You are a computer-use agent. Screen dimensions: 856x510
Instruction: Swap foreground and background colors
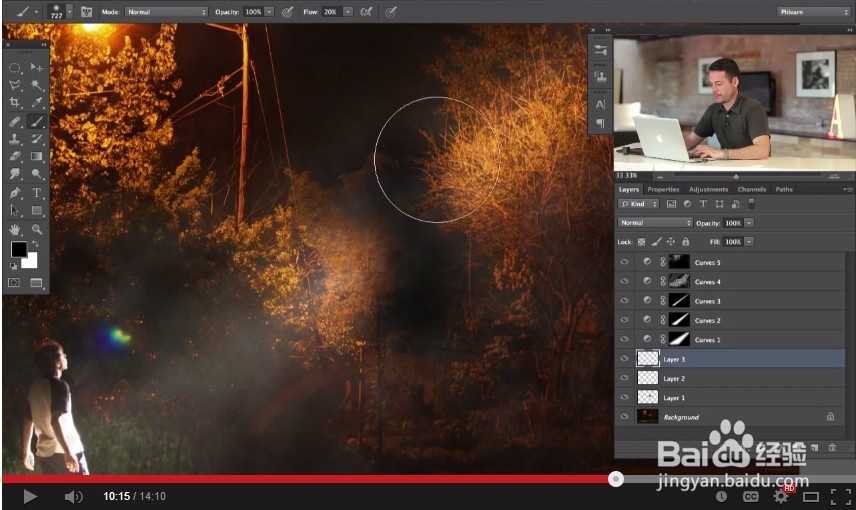click(35, 244)
